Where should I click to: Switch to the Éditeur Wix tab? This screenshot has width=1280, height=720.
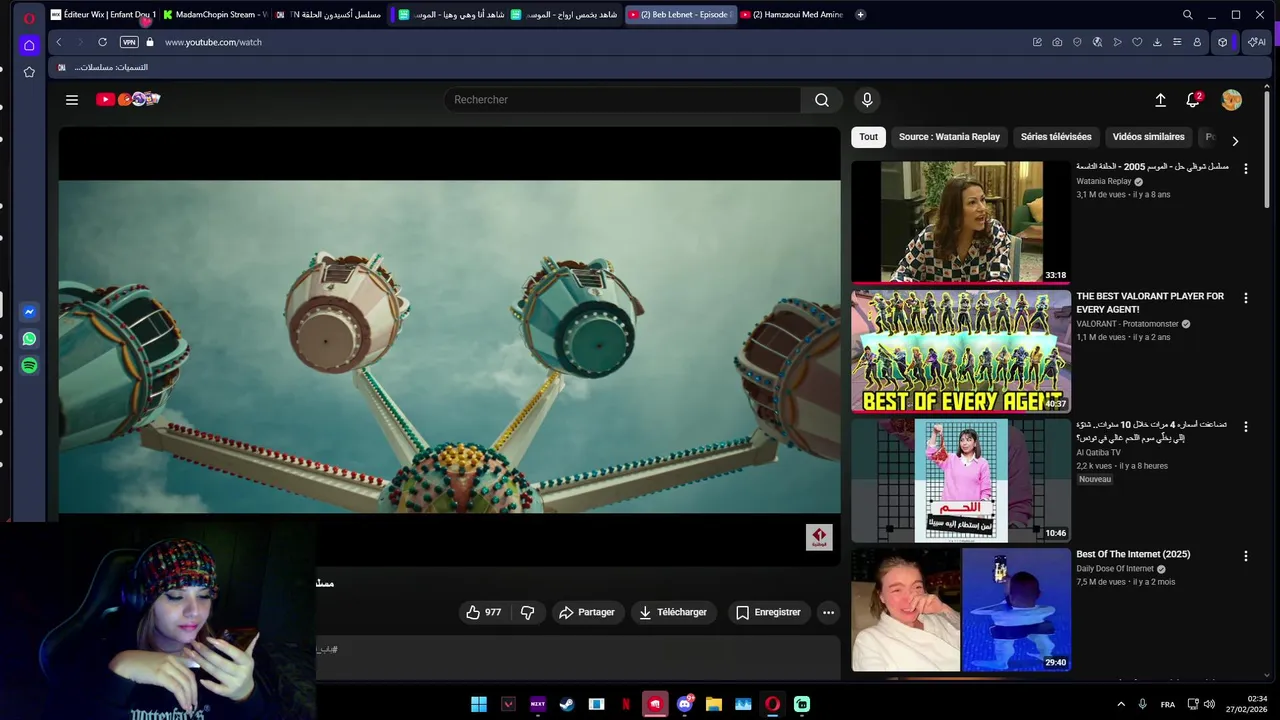(103, 15)
